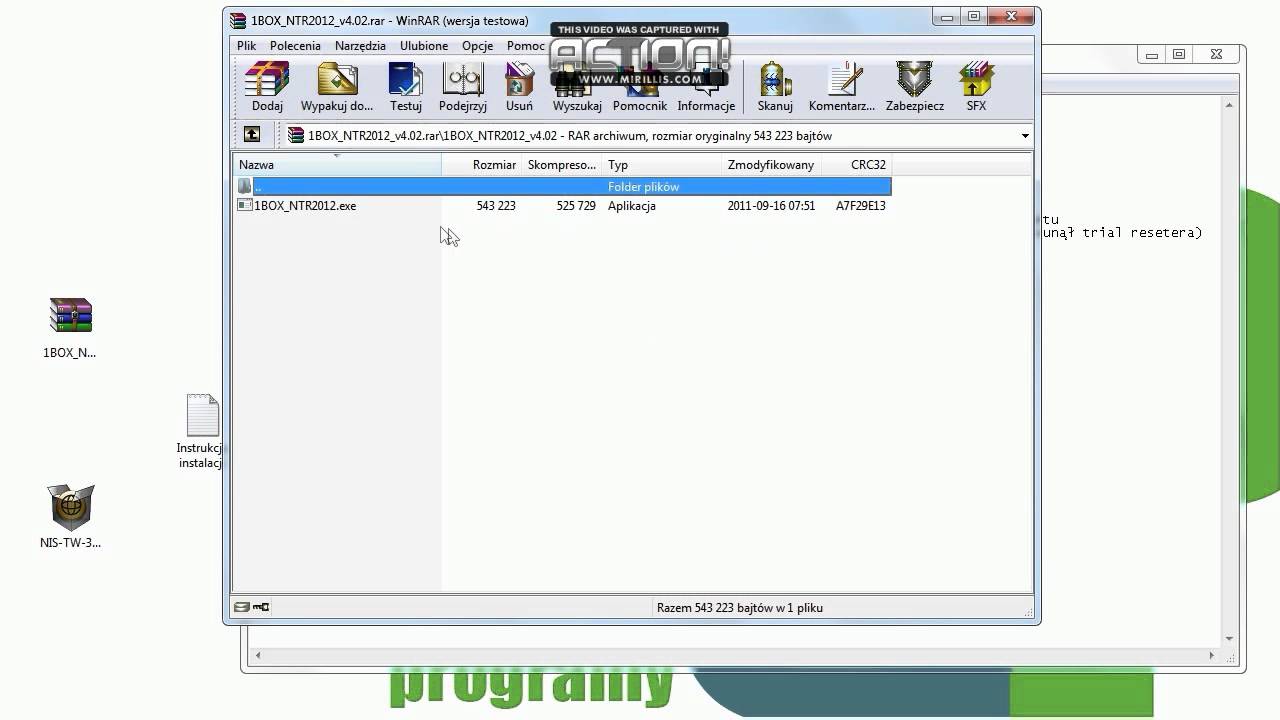
Task: Click the Wyszukaj (Find) toolbar icon
Action: [x=577, y=87]
